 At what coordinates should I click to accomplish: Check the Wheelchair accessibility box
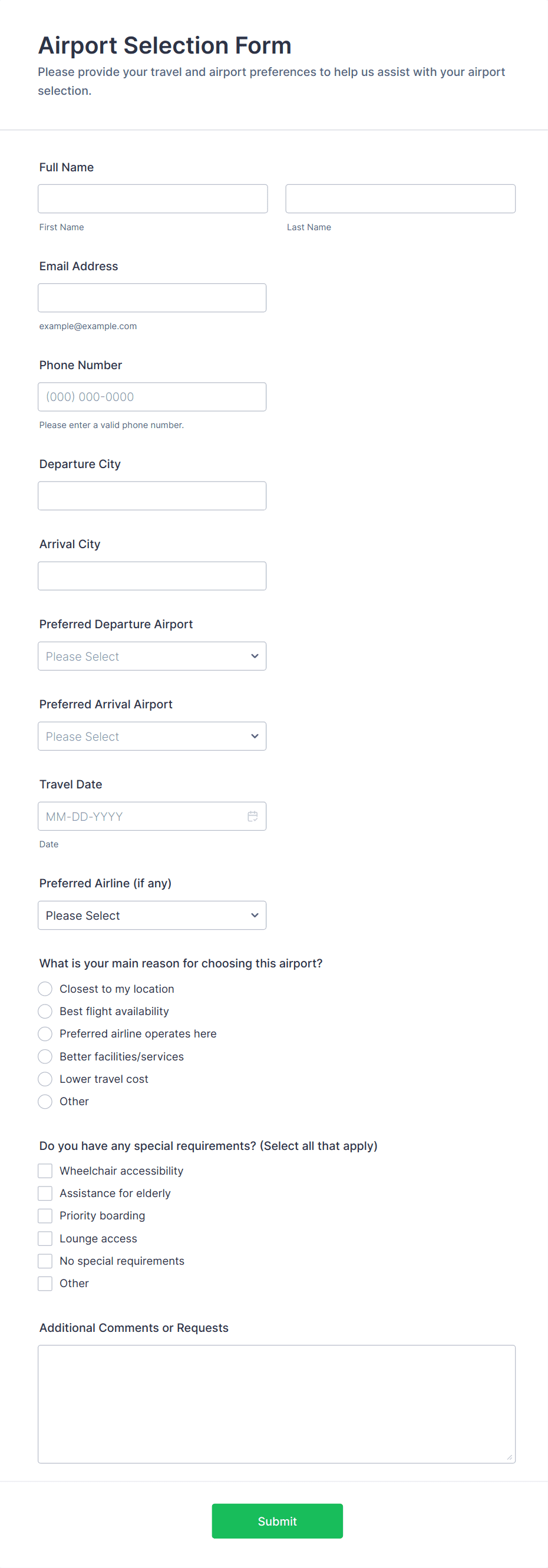pyautogui.click(x=45, y=1171)
